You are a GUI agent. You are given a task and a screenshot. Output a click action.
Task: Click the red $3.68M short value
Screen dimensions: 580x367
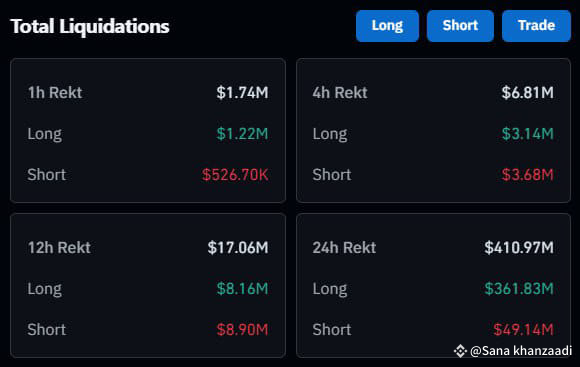(x=527, y=175)
